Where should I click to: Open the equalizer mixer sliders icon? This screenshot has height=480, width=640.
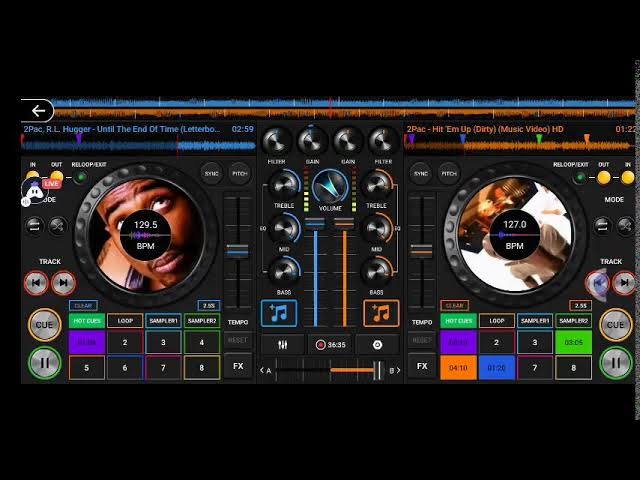282,345
